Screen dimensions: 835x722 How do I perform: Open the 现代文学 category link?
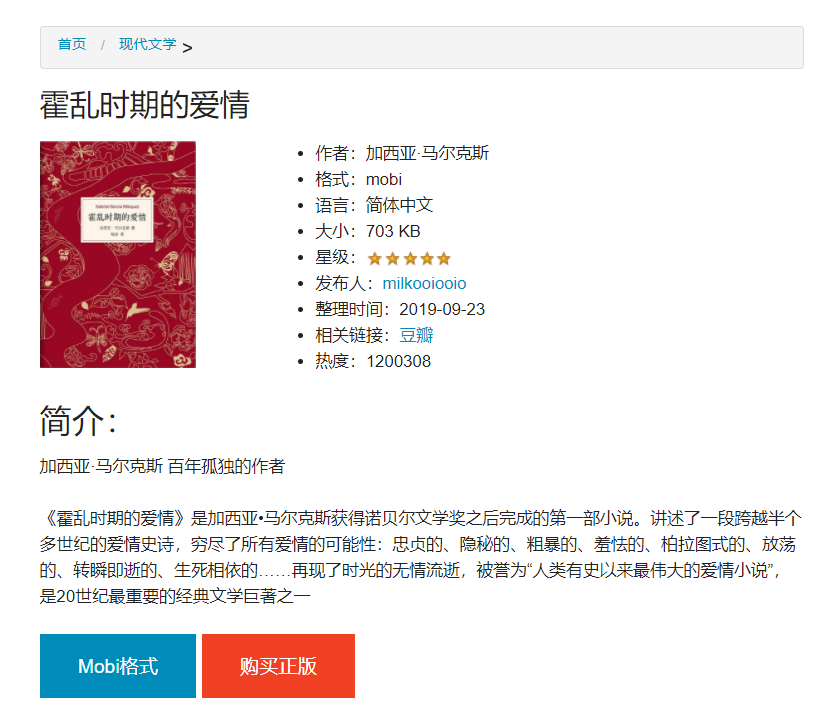pyautogui.click(x=148, y=44)
